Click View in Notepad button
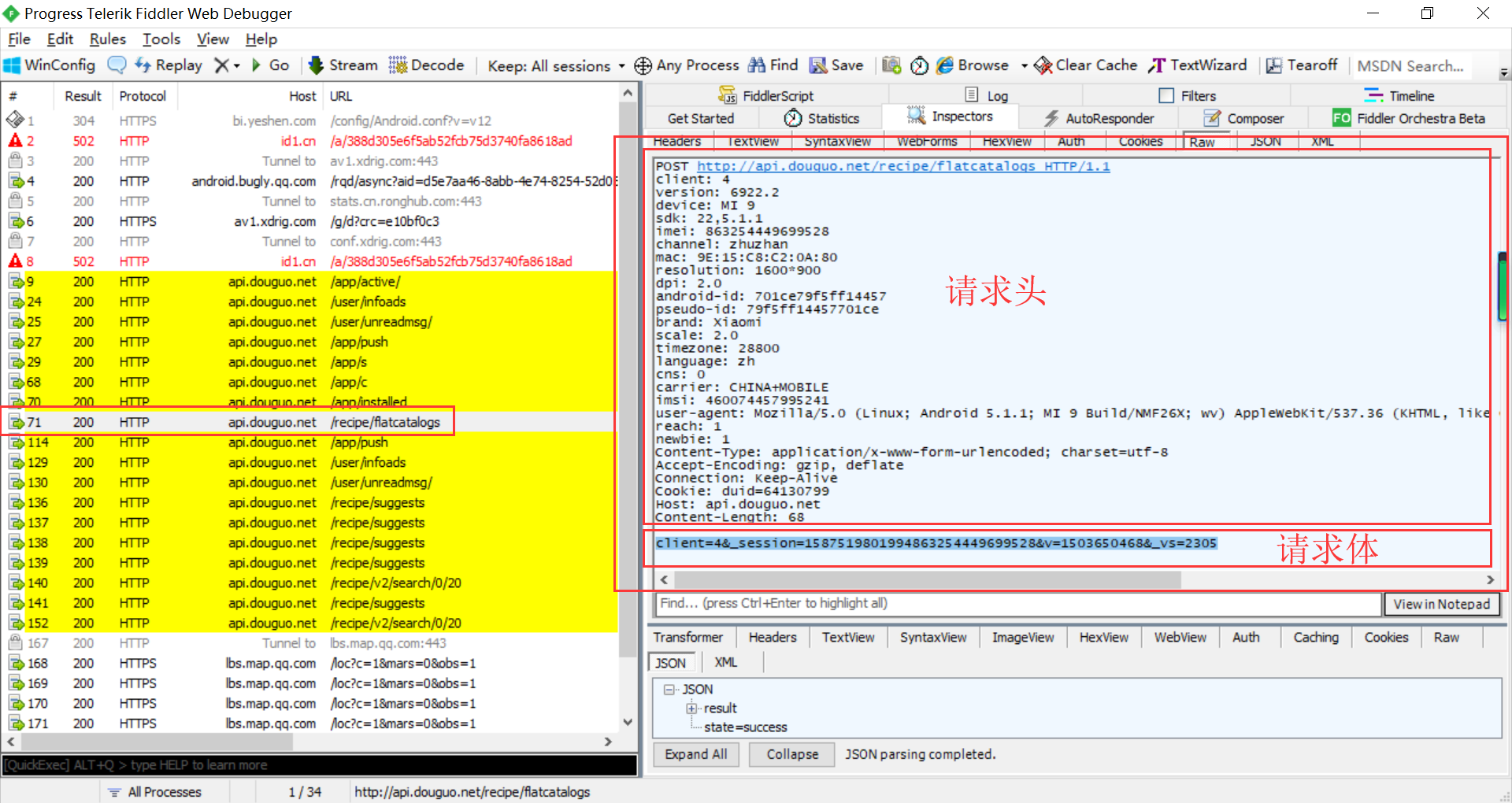Screen dimensions: 1512x803 coord(1442,604)
